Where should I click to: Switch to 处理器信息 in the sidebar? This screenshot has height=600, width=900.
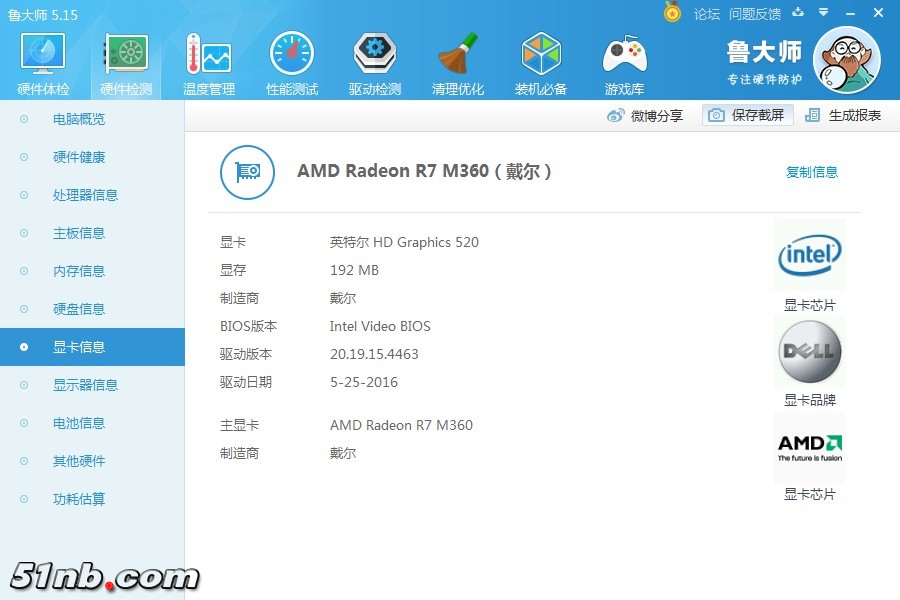85,195
